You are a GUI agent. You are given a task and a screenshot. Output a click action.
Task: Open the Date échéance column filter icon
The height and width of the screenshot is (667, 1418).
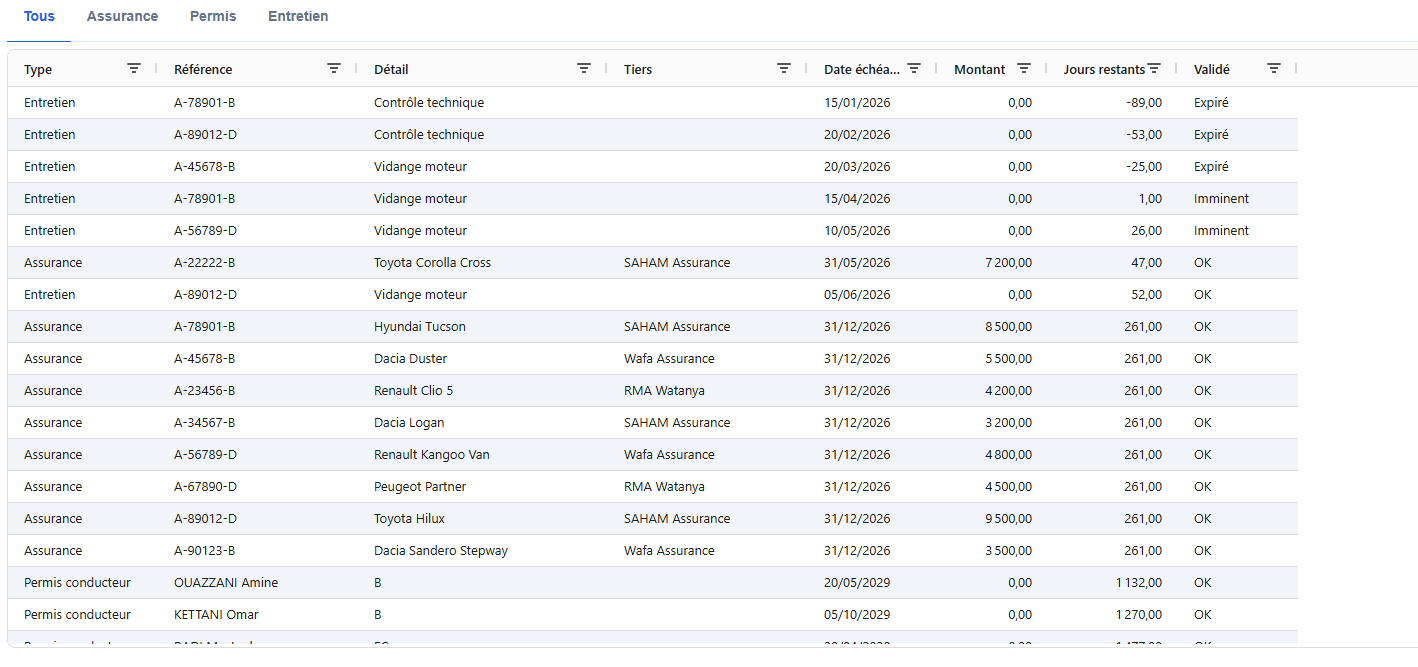(914, 69)
